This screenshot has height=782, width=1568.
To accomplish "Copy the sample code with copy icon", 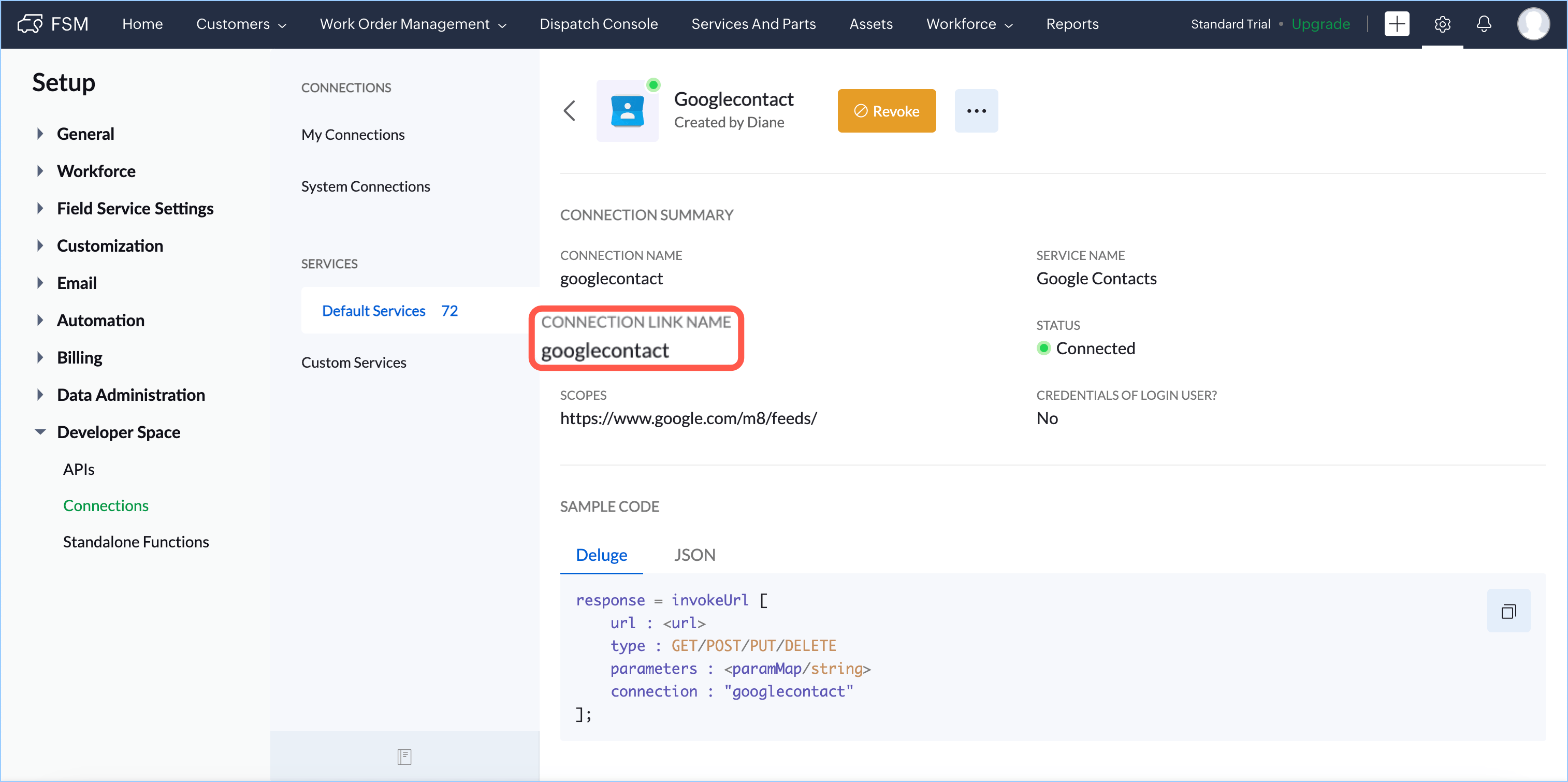I will tap(1508, 611).
